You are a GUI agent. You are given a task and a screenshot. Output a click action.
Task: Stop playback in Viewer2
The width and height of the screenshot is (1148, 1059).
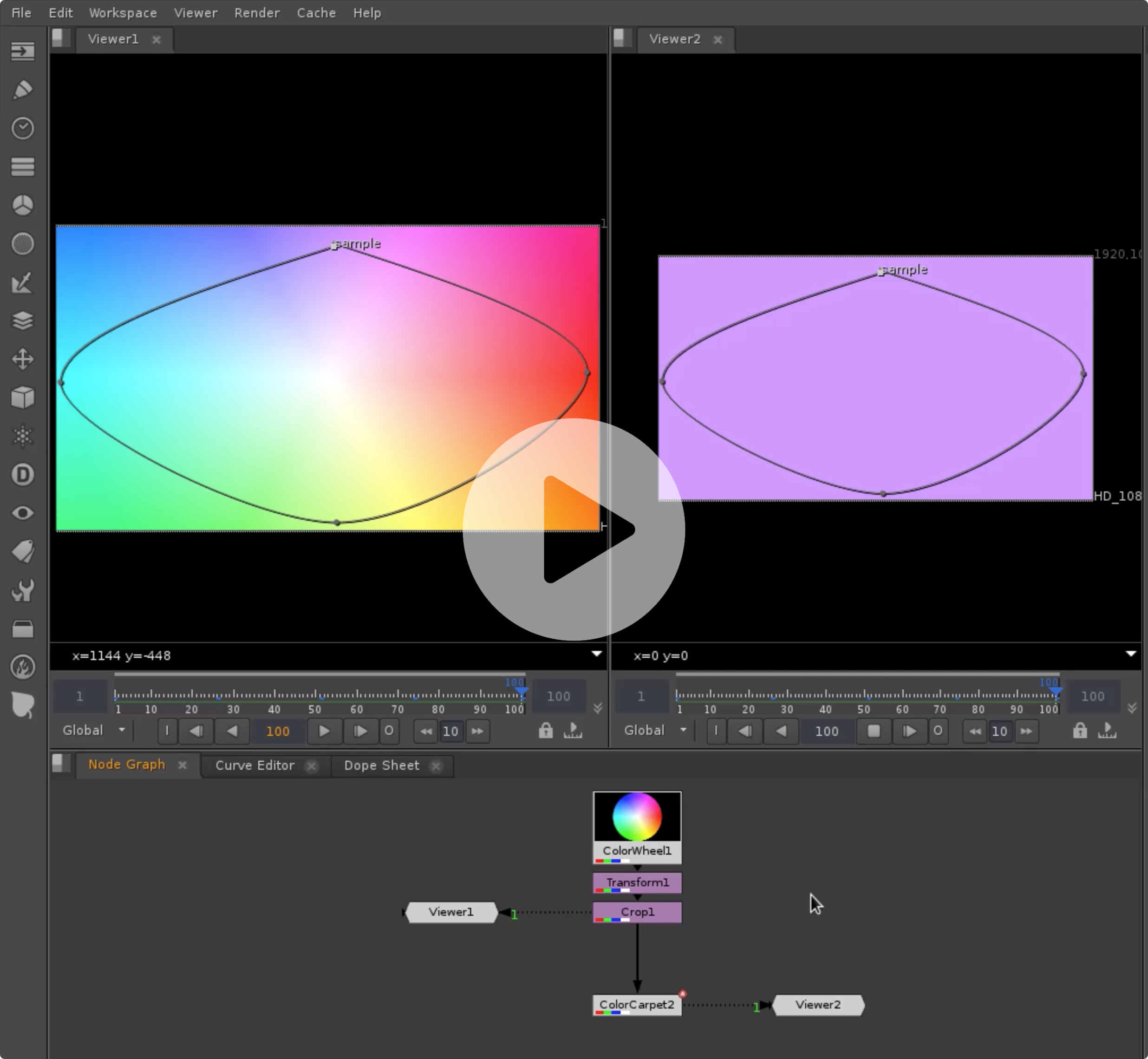pyautogui.click(x=873, y=731)
